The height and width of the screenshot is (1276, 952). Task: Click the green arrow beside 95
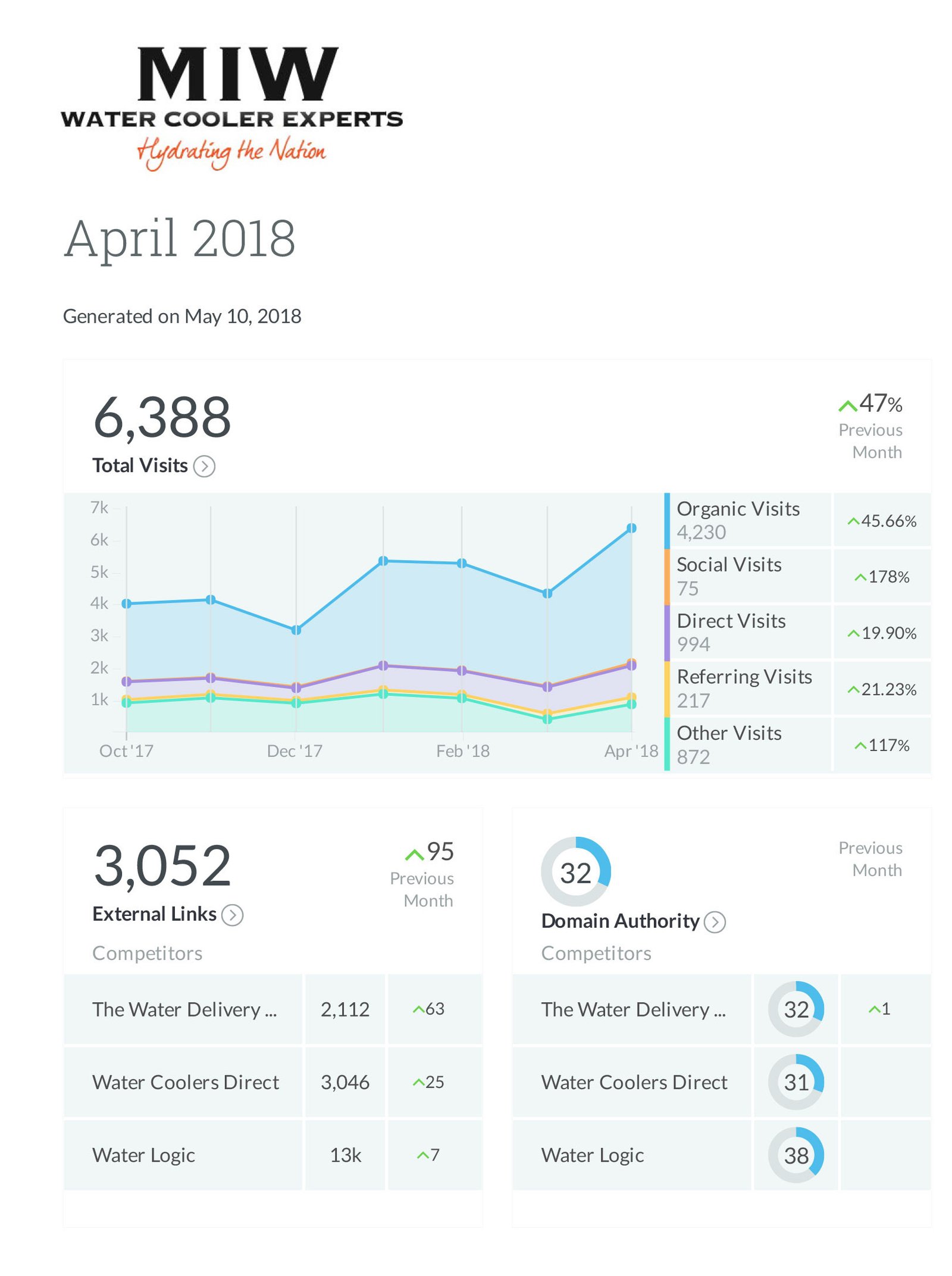[414, 855]
